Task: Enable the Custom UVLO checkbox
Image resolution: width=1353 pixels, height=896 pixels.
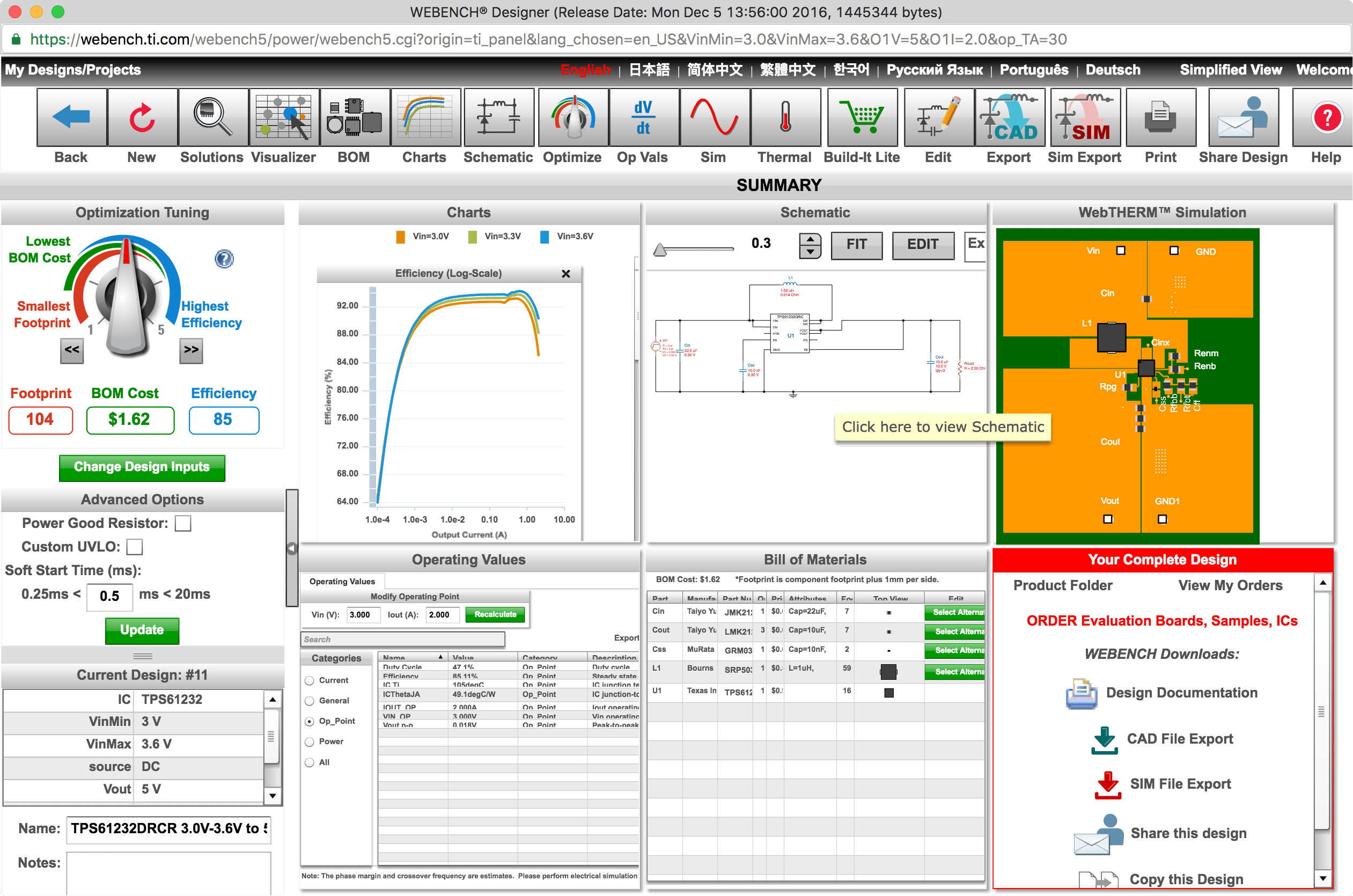Action: [134, 547]
